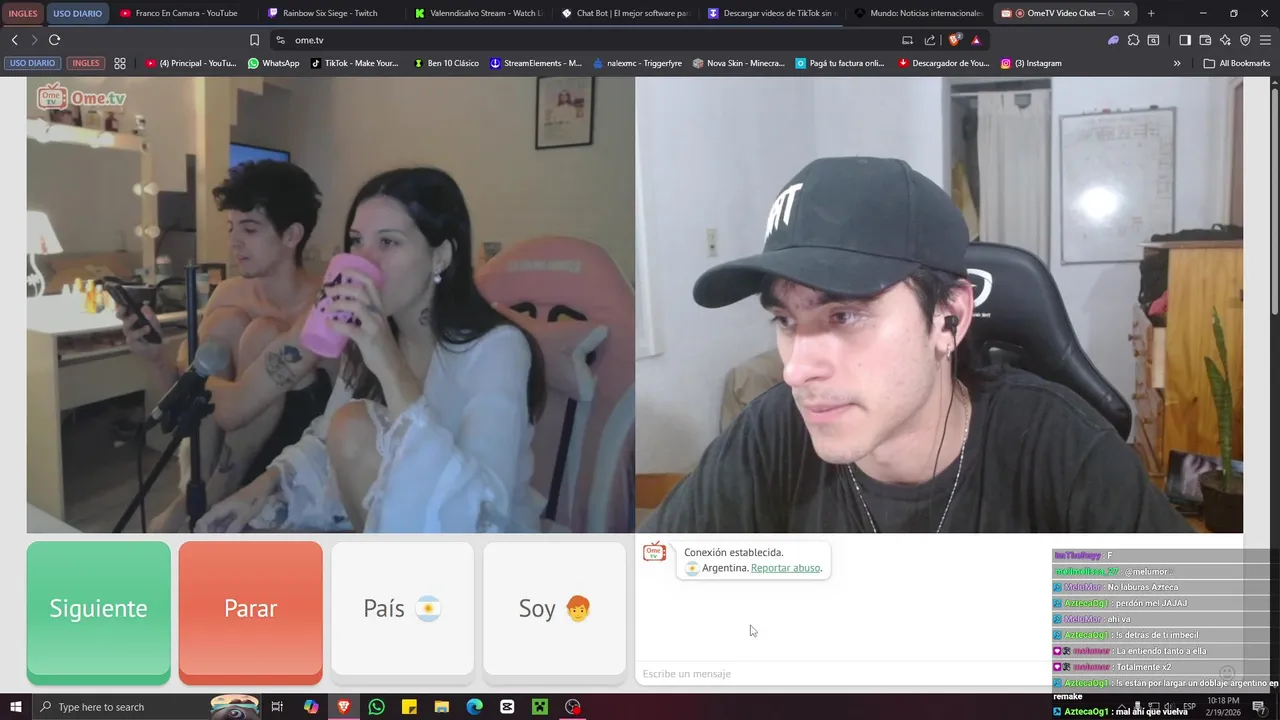Open StreamElements bookmark
The height and width of the screenshot is (720, 1280).
(535, 63)
